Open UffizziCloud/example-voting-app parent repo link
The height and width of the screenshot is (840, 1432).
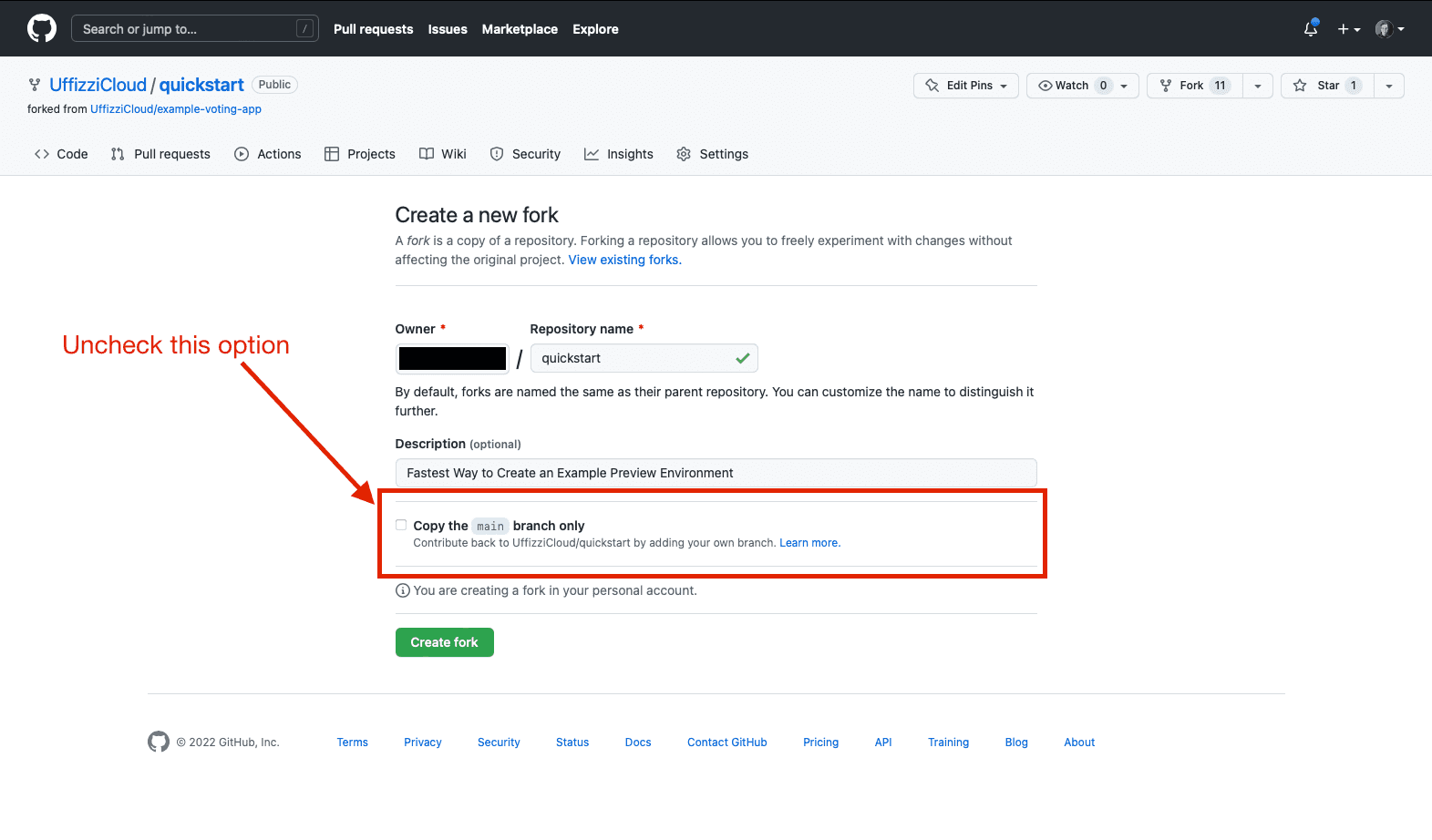coord(176,109)
